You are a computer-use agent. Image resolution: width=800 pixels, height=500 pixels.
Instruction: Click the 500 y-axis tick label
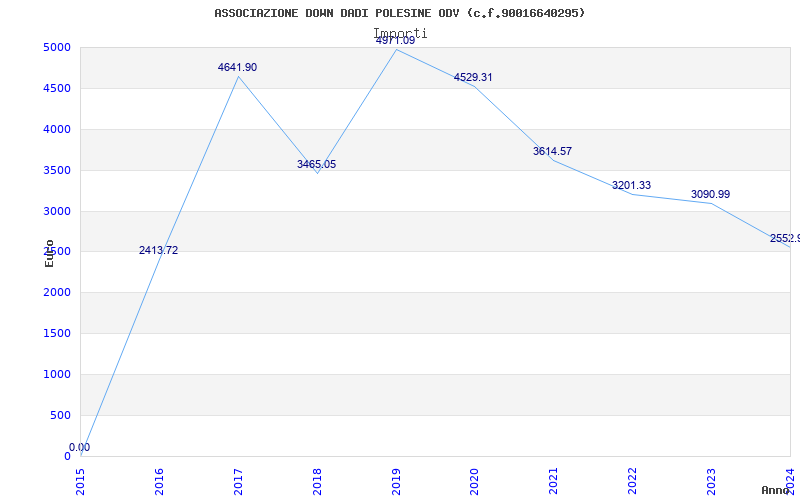click(x=60, y=415)
